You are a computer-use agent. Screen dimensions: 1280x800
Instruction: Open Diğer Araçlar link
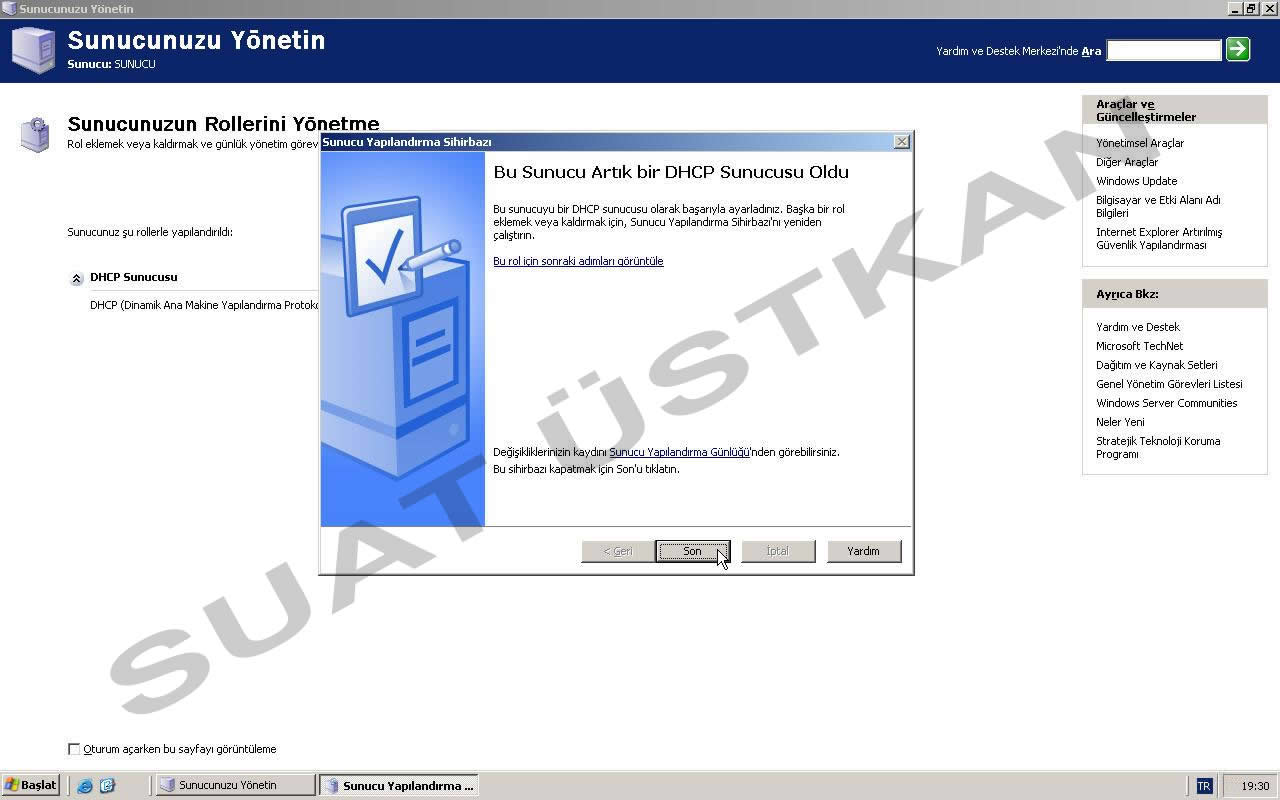click(1127, 162)
